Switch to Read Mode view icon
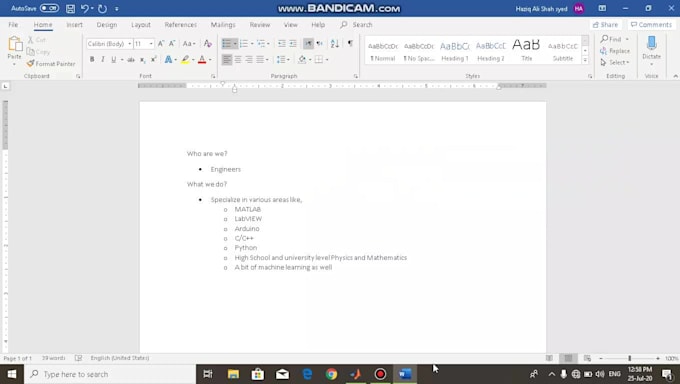The height and width of the screenshot is (384, 680). [x=549, y=358]
